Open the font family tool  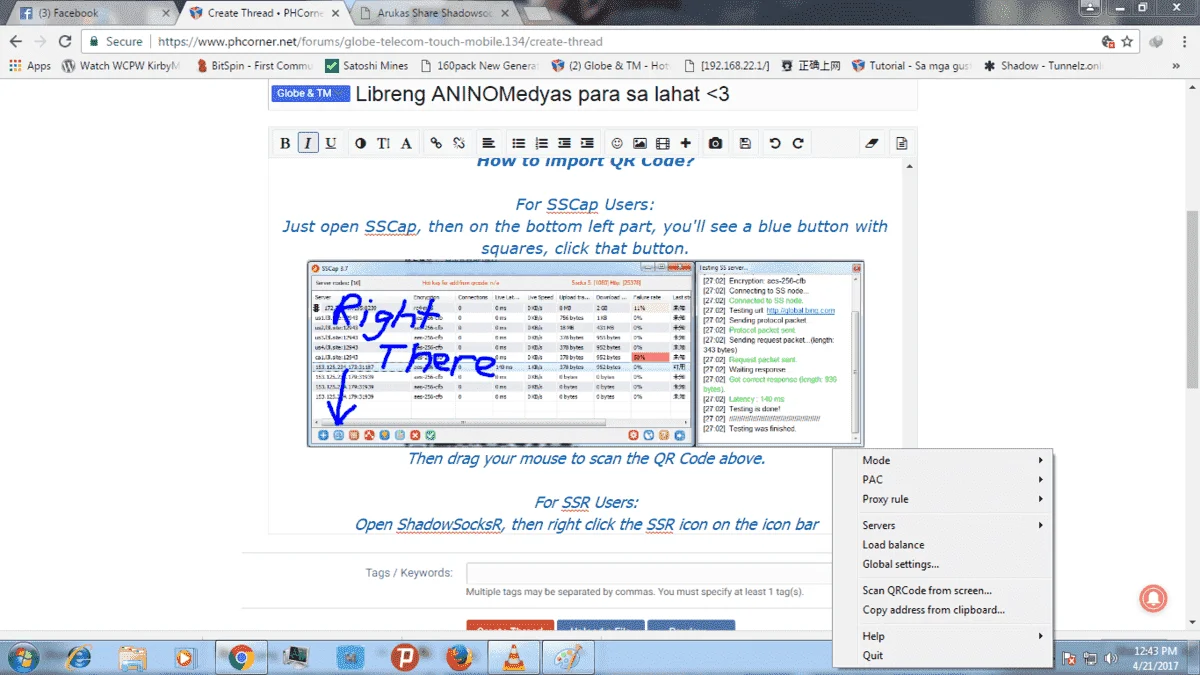point(406,143)
